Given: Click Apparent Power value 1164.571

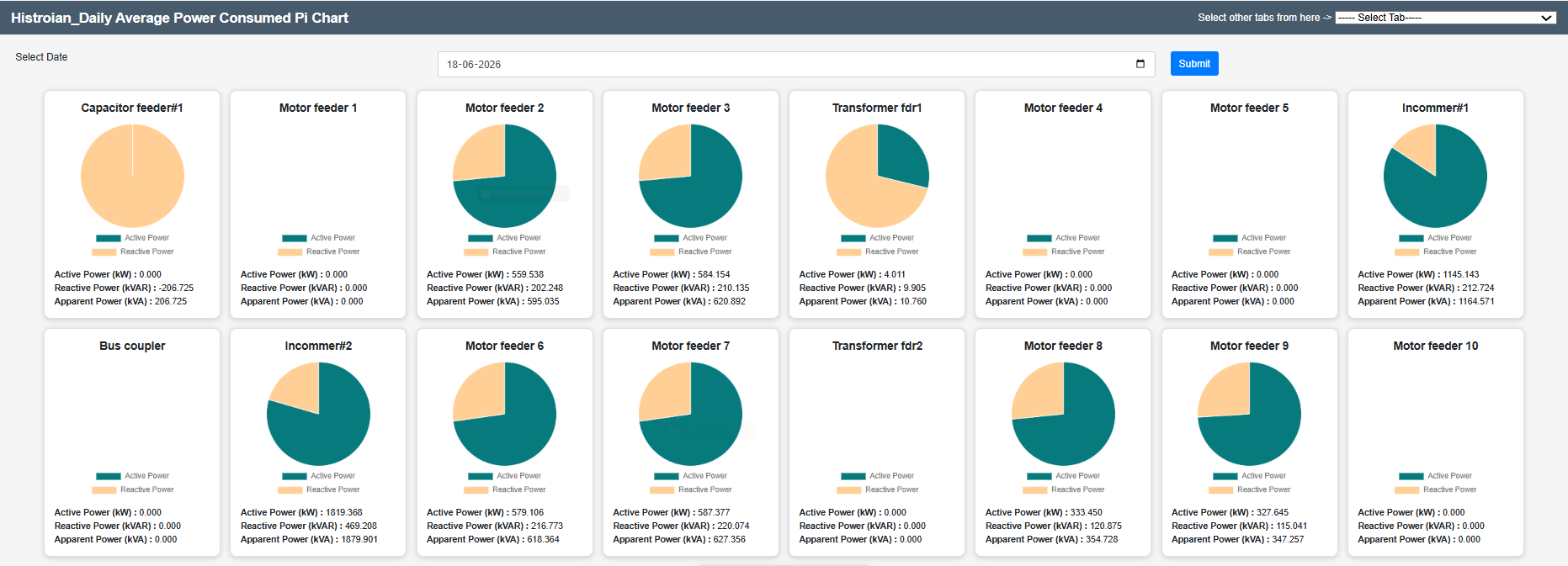Looking at the screenshot, I should click(1475, 301).
